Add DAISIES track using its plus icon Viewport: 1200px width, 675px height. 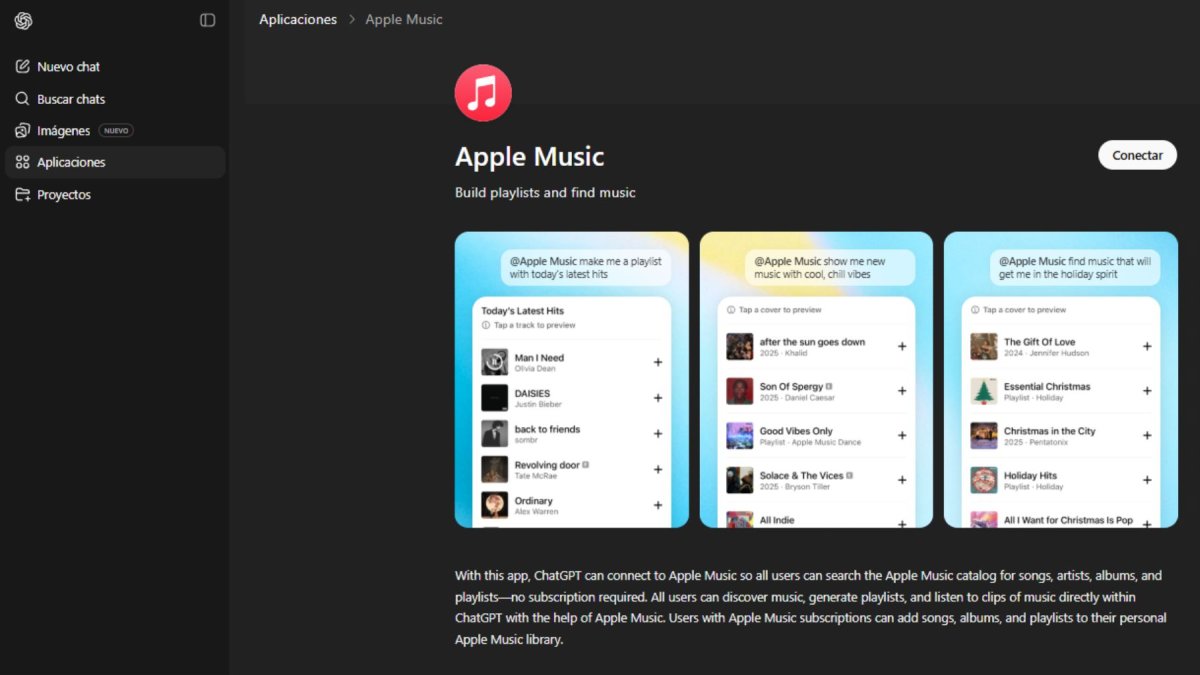(658, 398)
